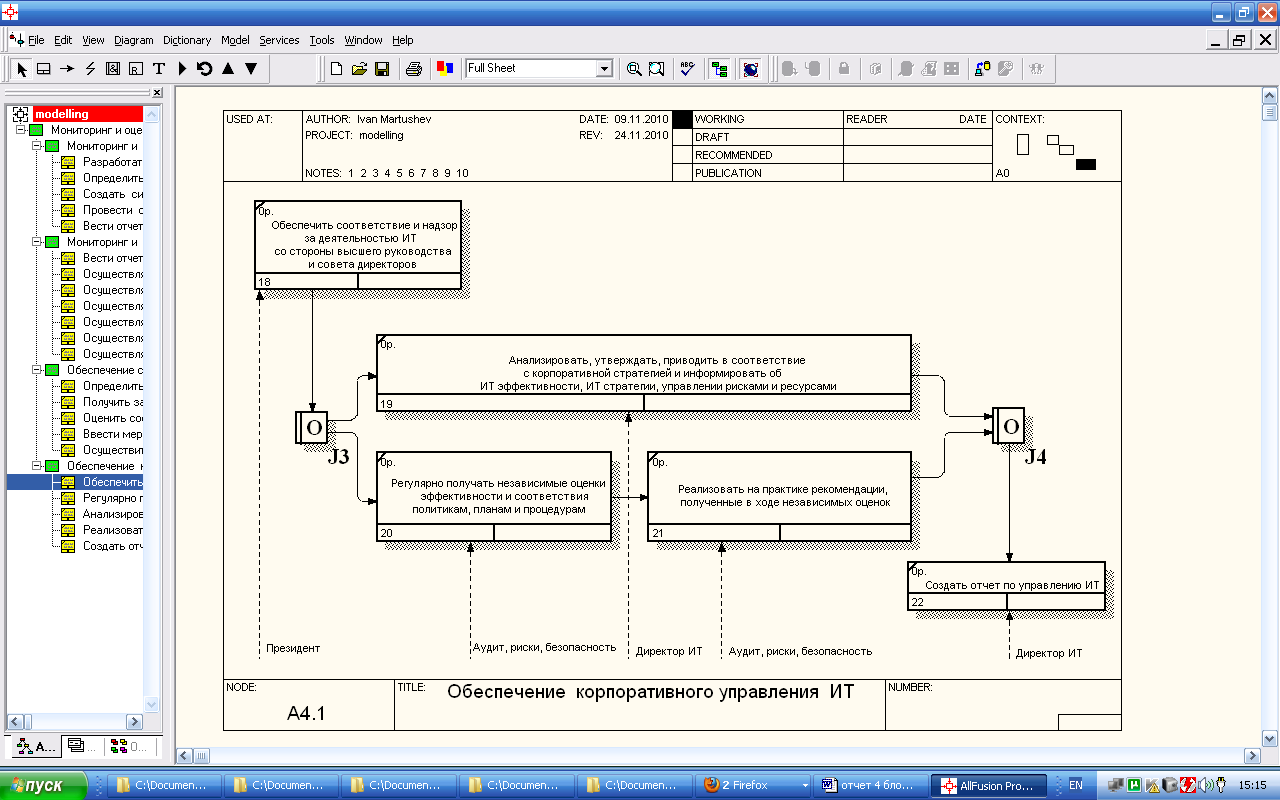Switch to the Activities explorer tab
This screenshot has height=800, width=1280.
36,746
